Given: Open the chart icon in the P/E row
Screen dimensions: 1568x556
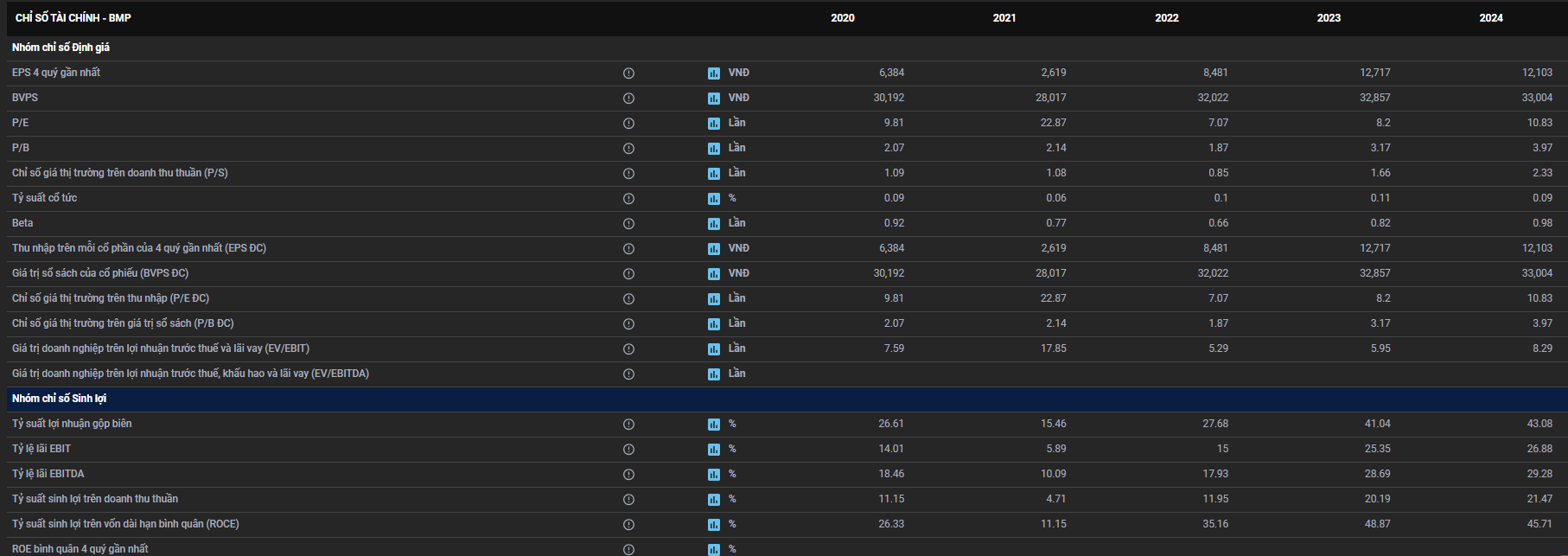Looking at the screenshot, I should click(x=714, y=124).
